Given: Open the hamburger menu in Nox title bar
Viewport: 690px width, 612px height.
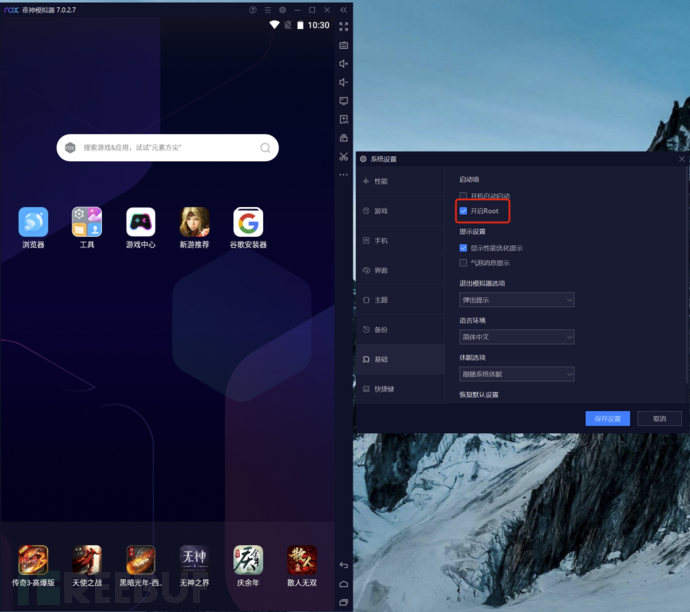Looking at the screenshot, I should click(268, 10).
